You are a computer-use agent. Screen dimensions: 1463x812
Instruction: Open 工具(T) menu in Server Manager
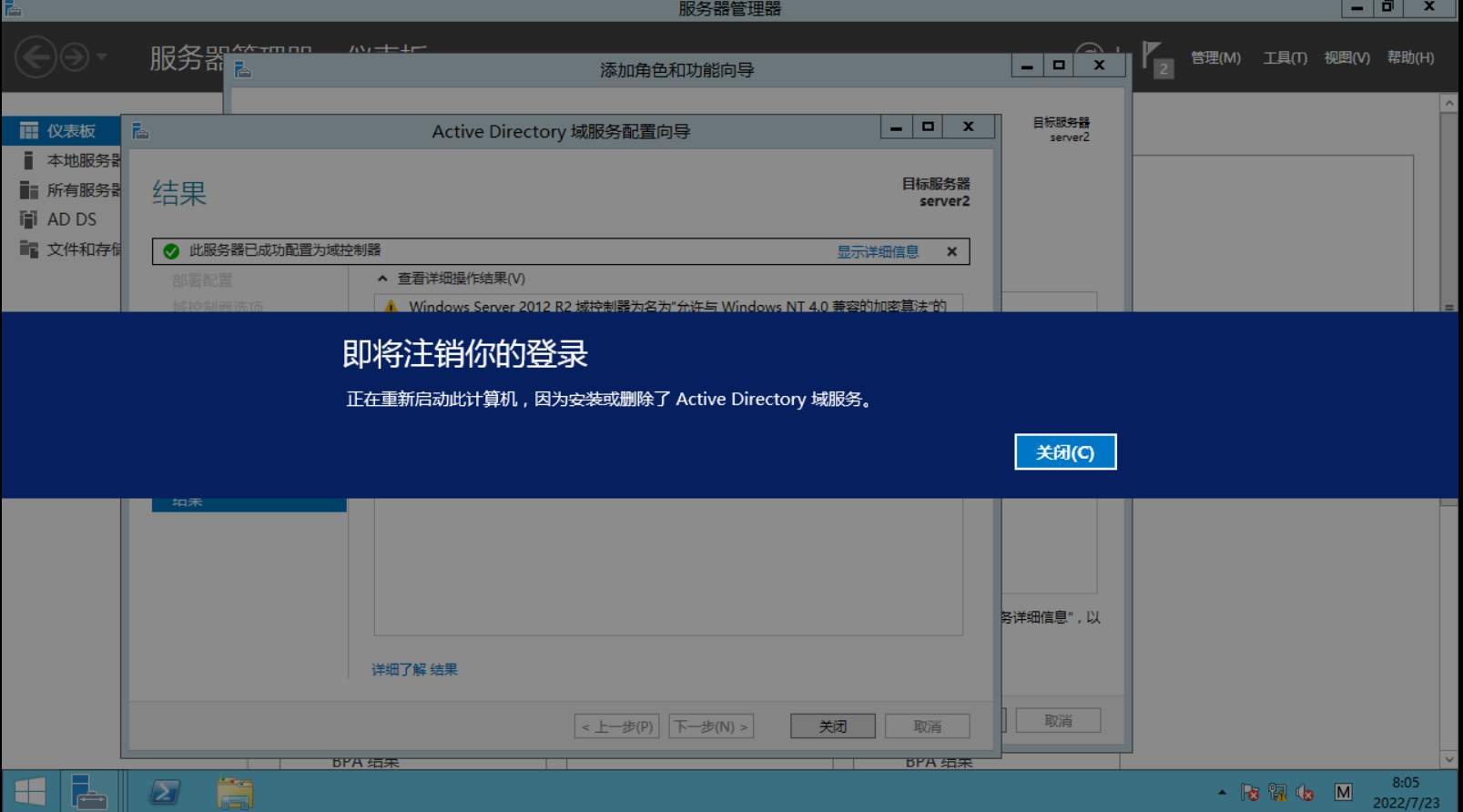1285,57
